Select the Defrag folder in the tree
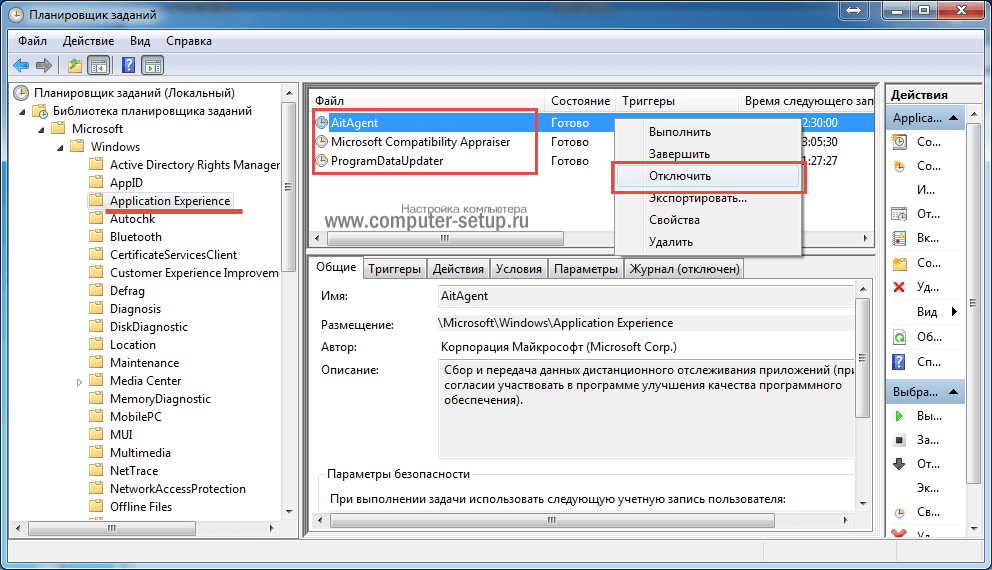 (x=127, y=291)
